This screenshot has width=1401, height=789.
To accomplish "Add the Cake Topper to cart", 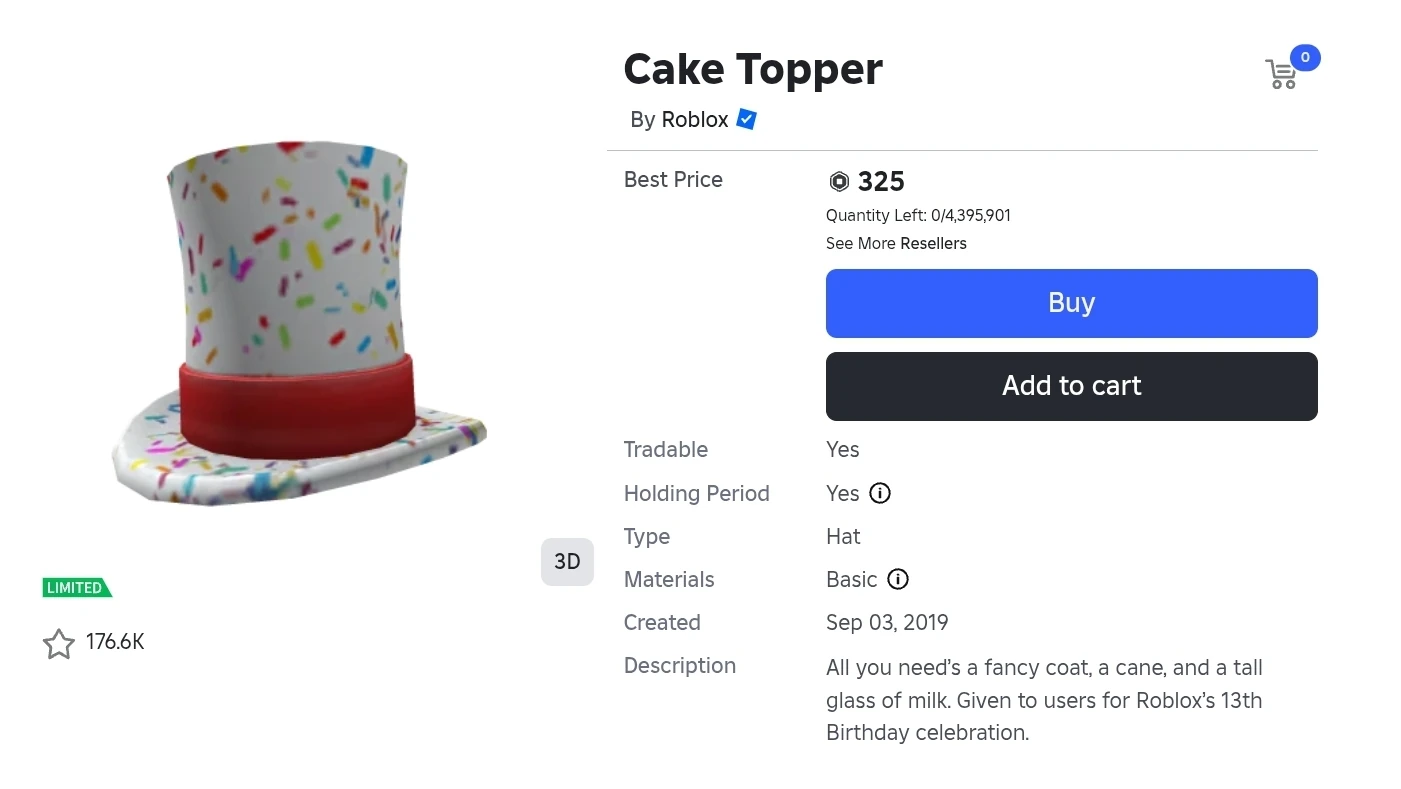I will click(1071, 386).
